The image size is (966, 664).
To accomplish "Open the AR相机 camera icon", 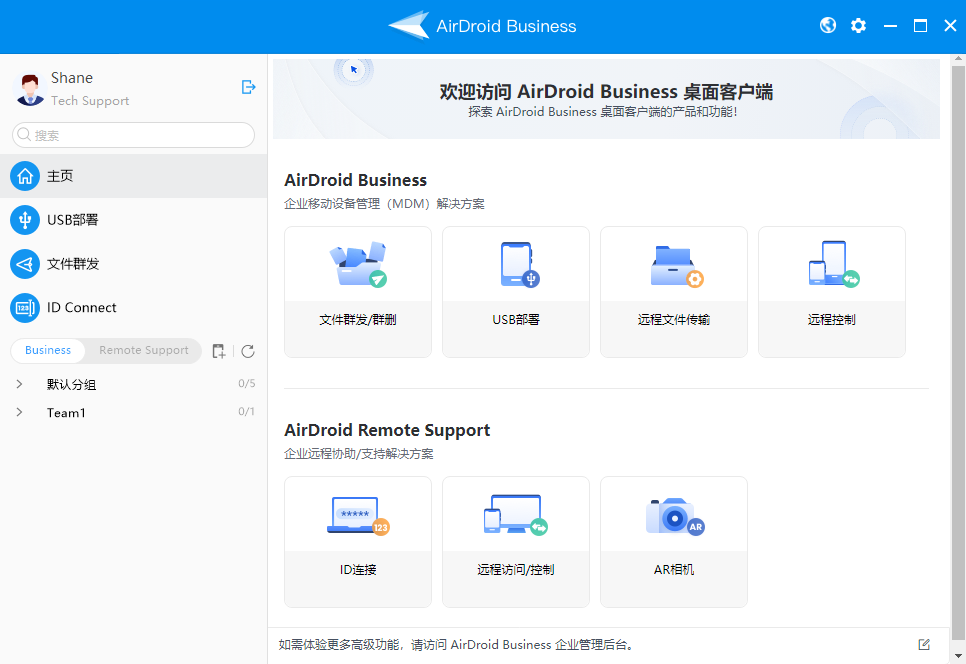I will 675,516.
